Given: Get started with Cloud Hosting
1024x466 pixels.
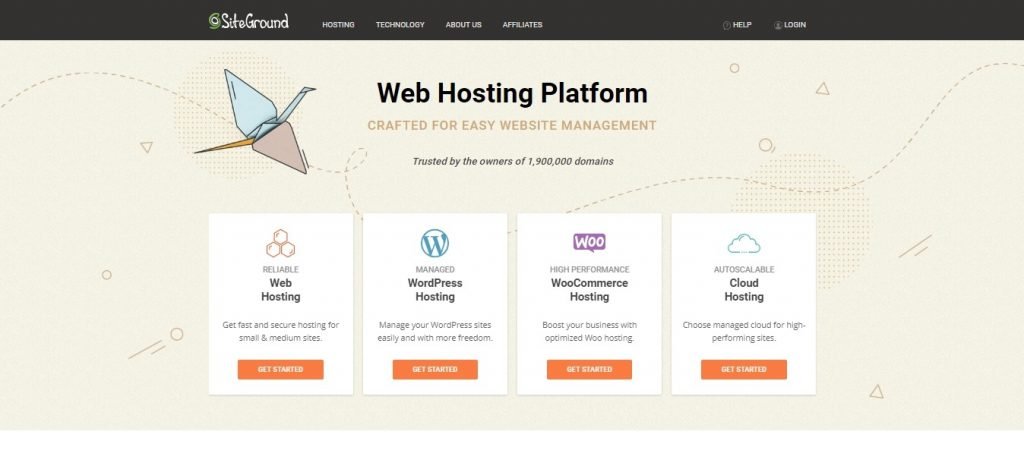Looking at the screenshot, I should pyautogui.click(x=744, y=369).
